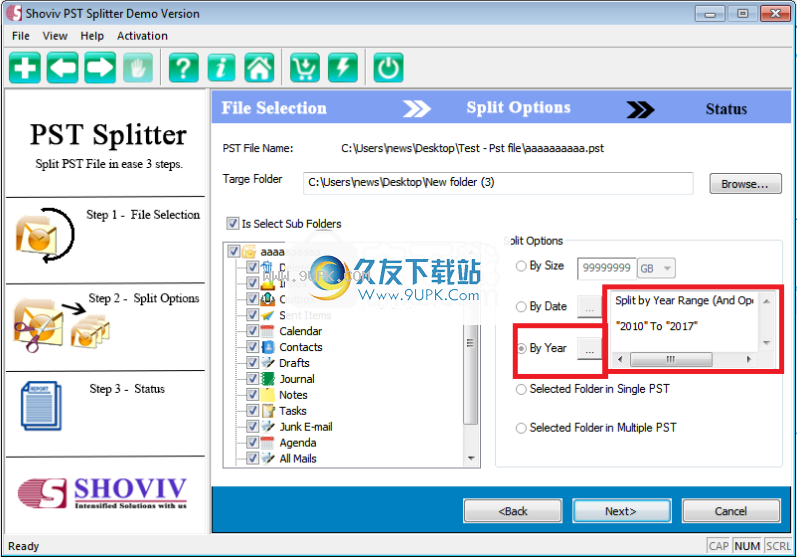This screenshot has height=557, width=797.
Task: Select the Drafts folder name in tree
Action: coord(294,363)
